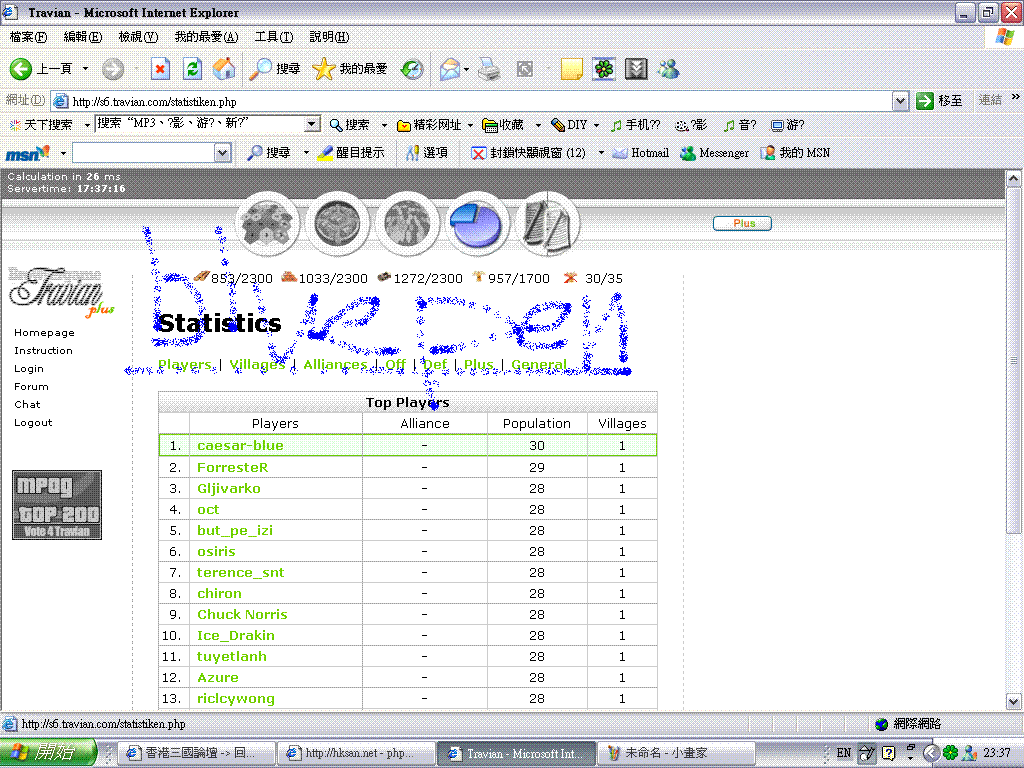Expand the Back button history arrow

coord(85,69)
